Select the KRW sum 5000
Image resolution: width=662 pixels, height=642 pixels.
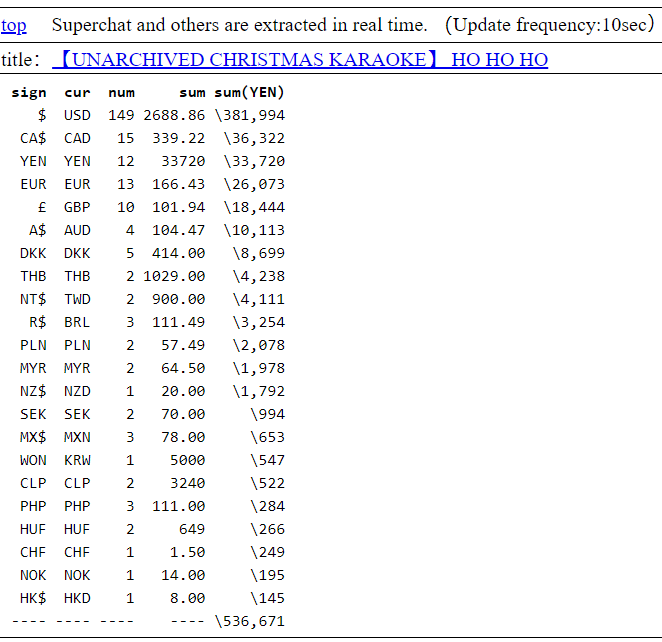pyautogui.click(x=187, y=461)
